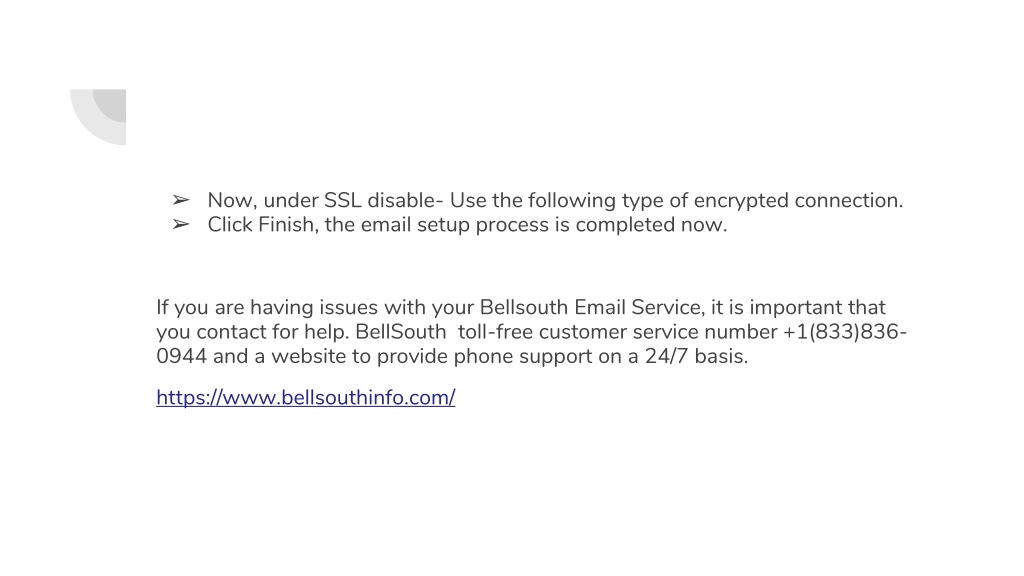Viewport: 1024px width, 576px height.
Task: Click the phrase 'encrypted connection'
Action: click(x=797, y=200)
